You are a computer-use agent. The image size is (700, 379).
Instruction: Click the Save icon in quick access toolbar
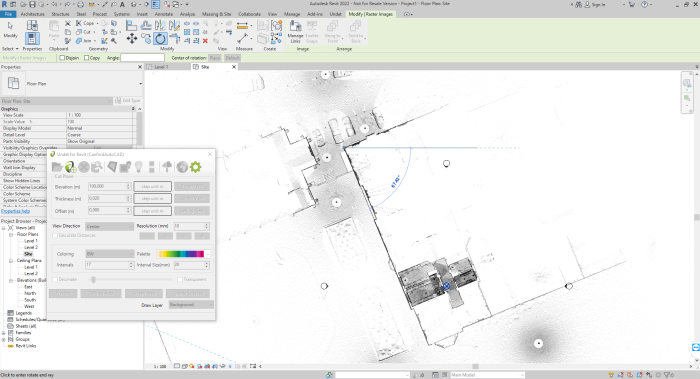point(32,4)
